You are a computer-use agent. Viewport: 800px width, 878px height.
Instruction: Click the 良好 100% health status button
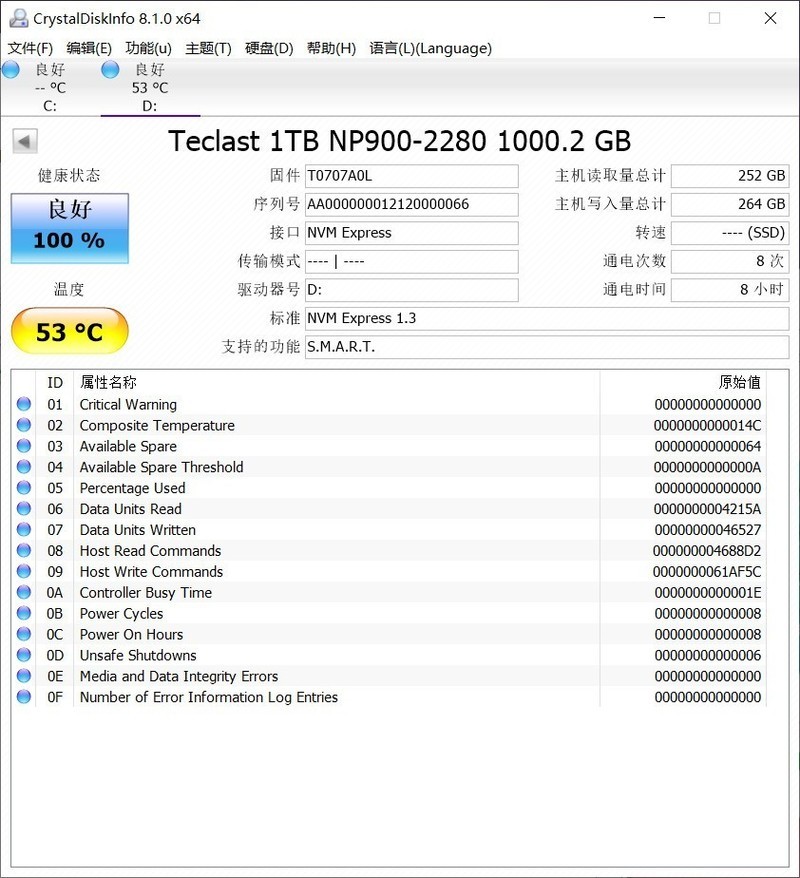coord(69,228)
